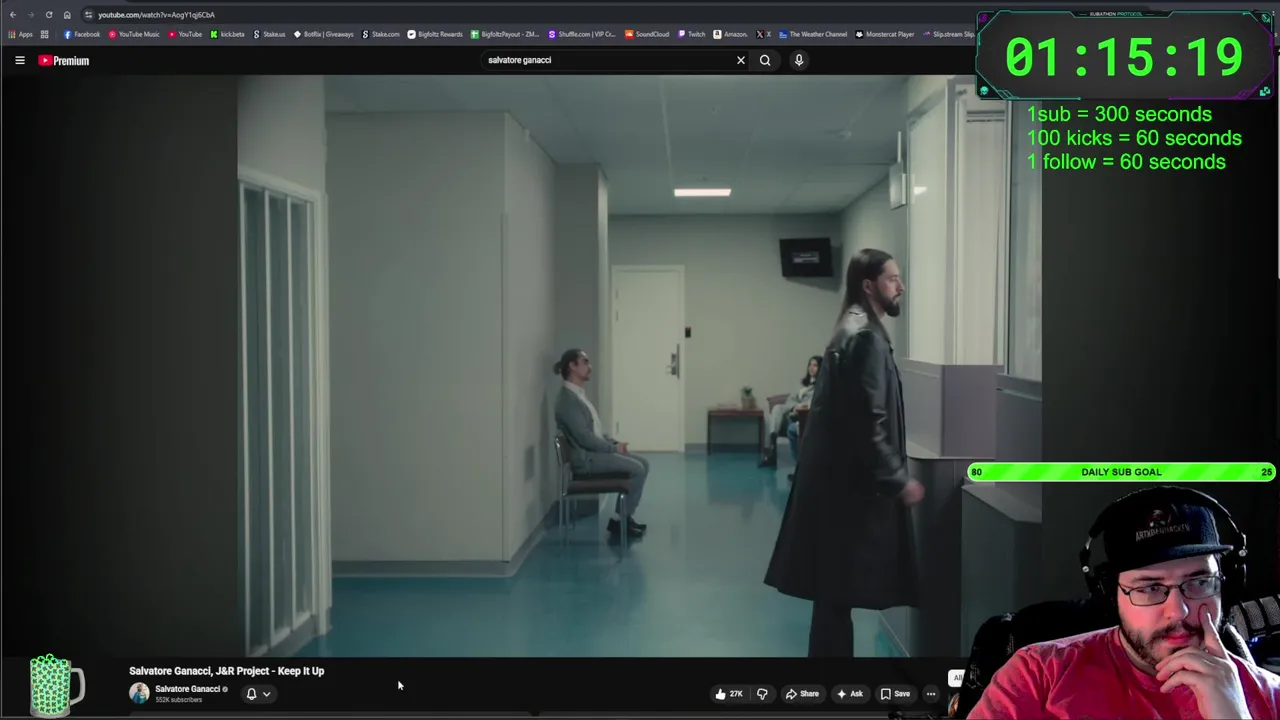Expand the notification options chevron
The image size is (1280, 720).
pyautogui.click(x=266, y=694)
